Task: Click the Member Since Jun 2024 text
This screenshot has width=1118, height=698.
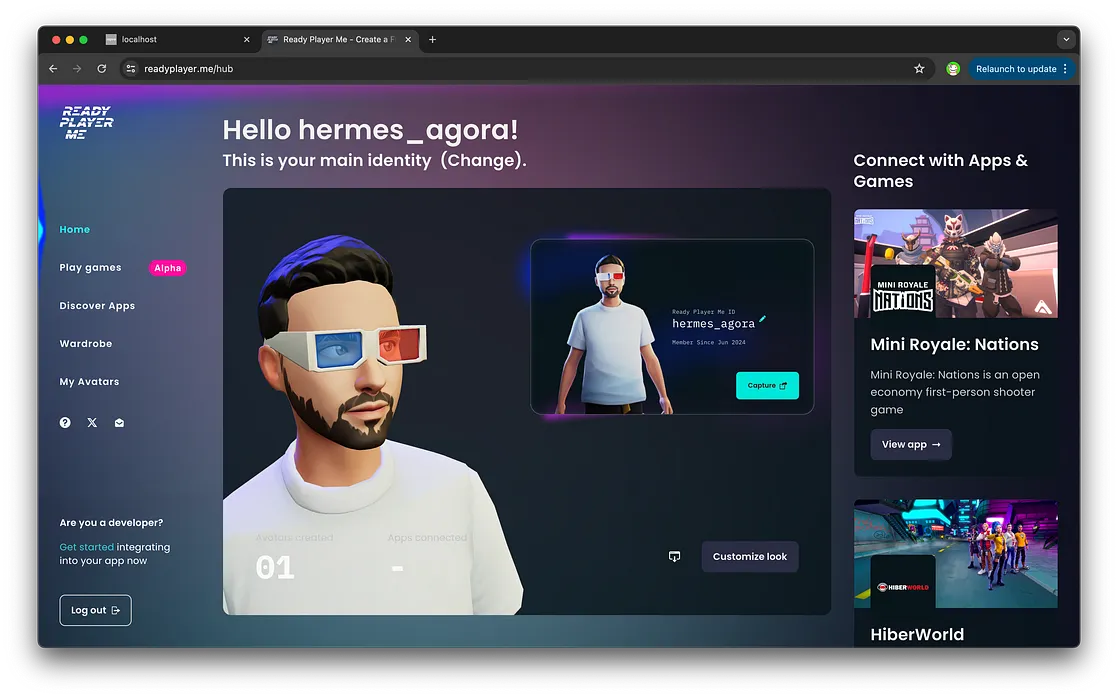Action: pyautogui.click(x=709, y=342)
